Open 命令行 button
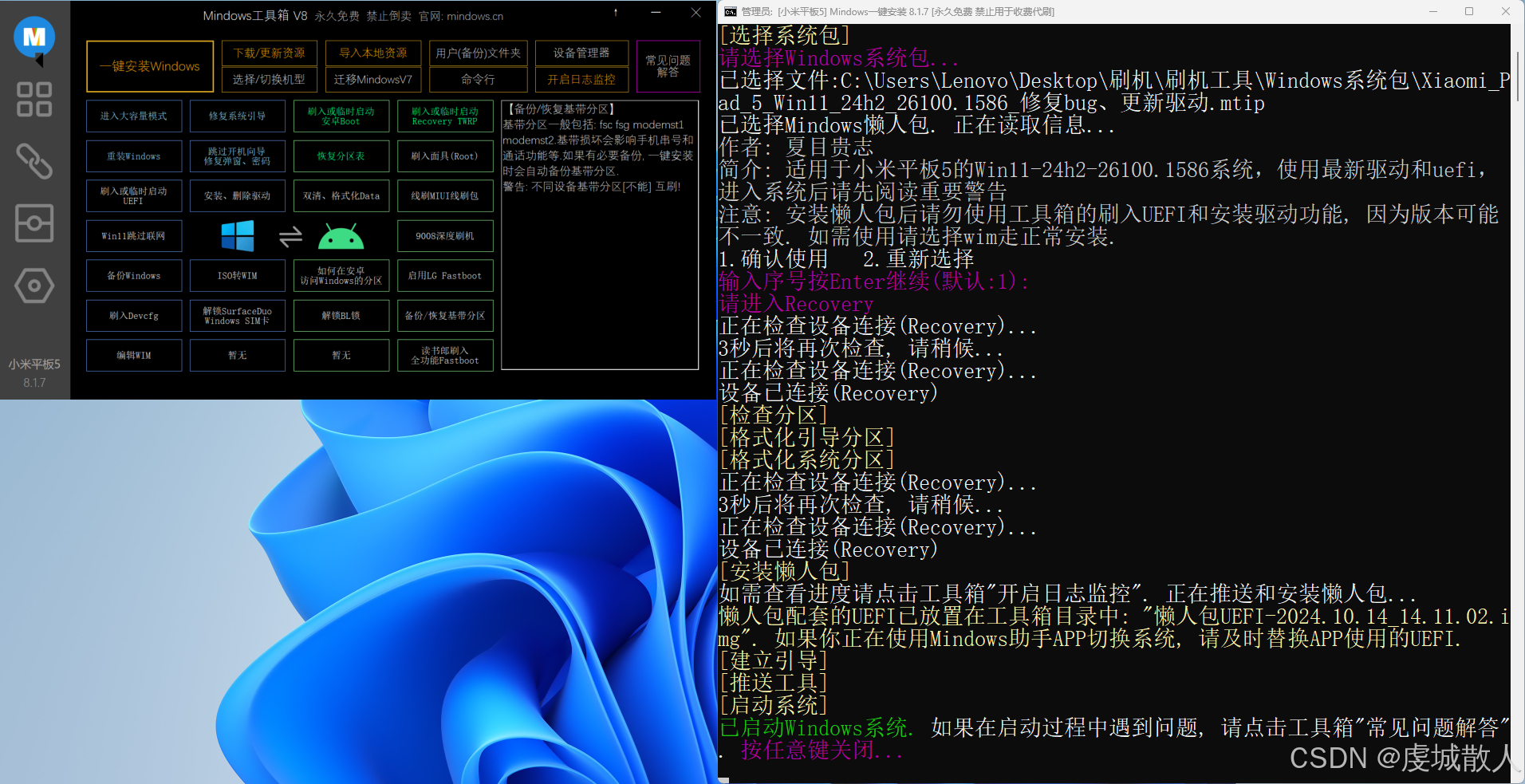The image size is (1525, 784). 479,79
